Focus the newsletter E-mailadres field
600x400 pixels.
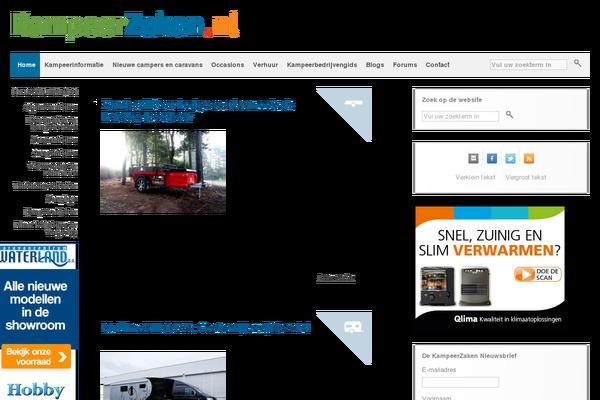(x=460, y=382)
